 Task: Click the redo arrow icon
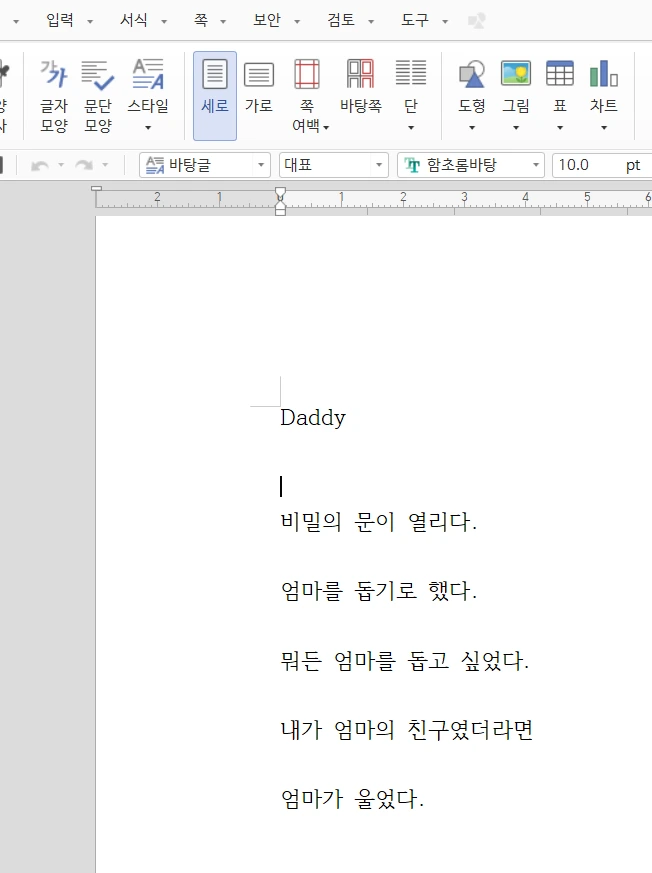[84, 165]
